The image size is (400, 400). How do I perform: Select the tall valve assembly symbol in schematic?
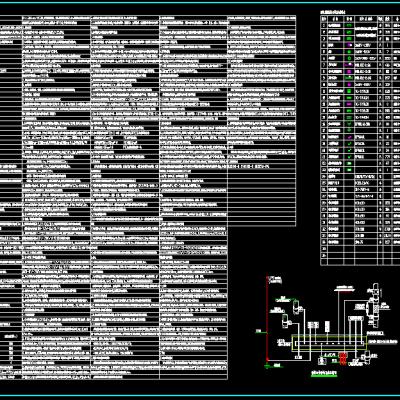point(375,306)
